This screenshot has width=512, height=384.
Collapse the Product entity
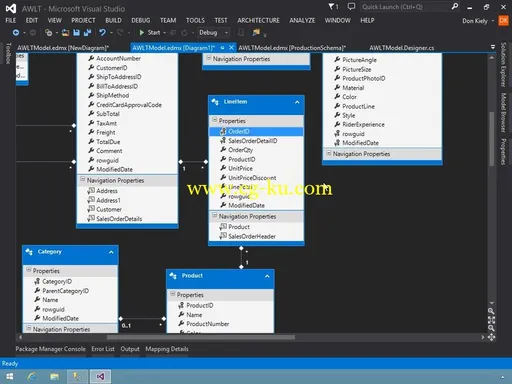click(267, 276)
